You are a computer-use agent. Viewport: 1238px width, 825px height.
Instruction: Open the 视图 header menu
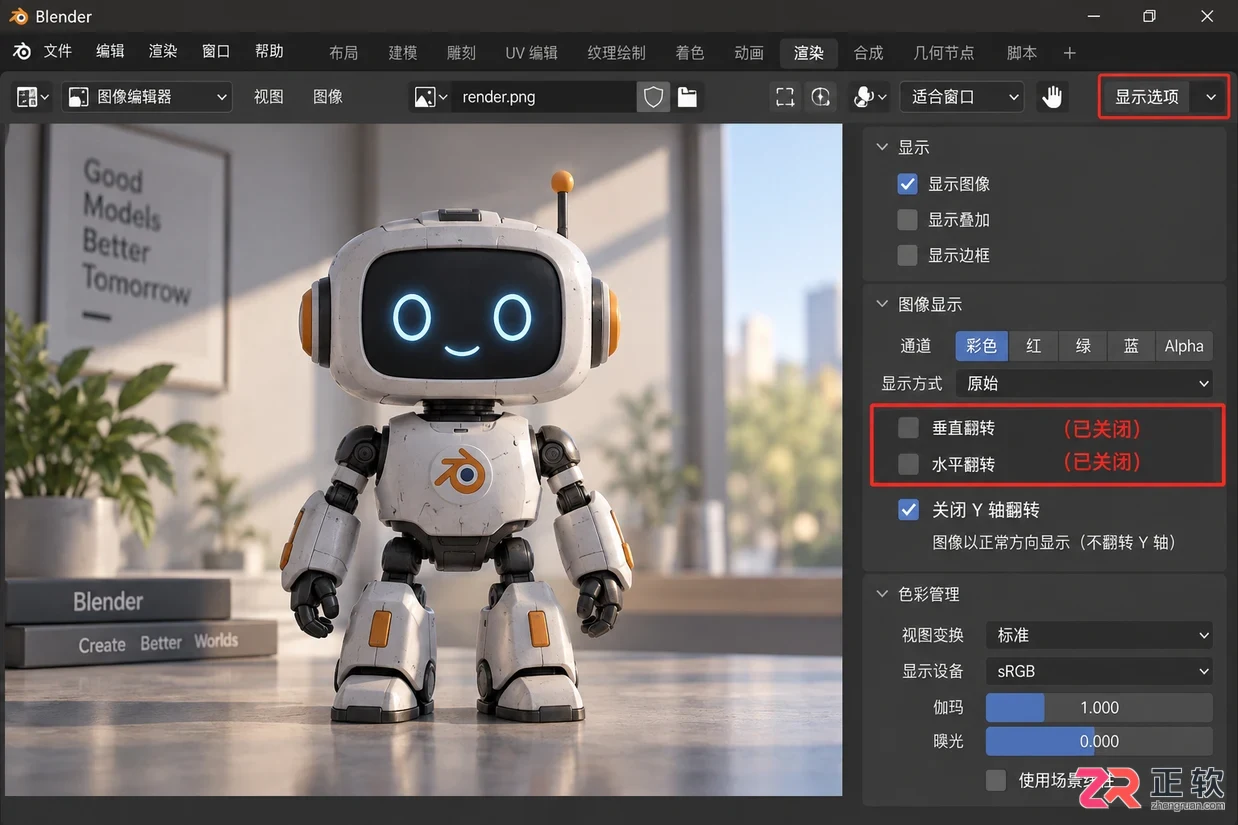click(269, 97)
